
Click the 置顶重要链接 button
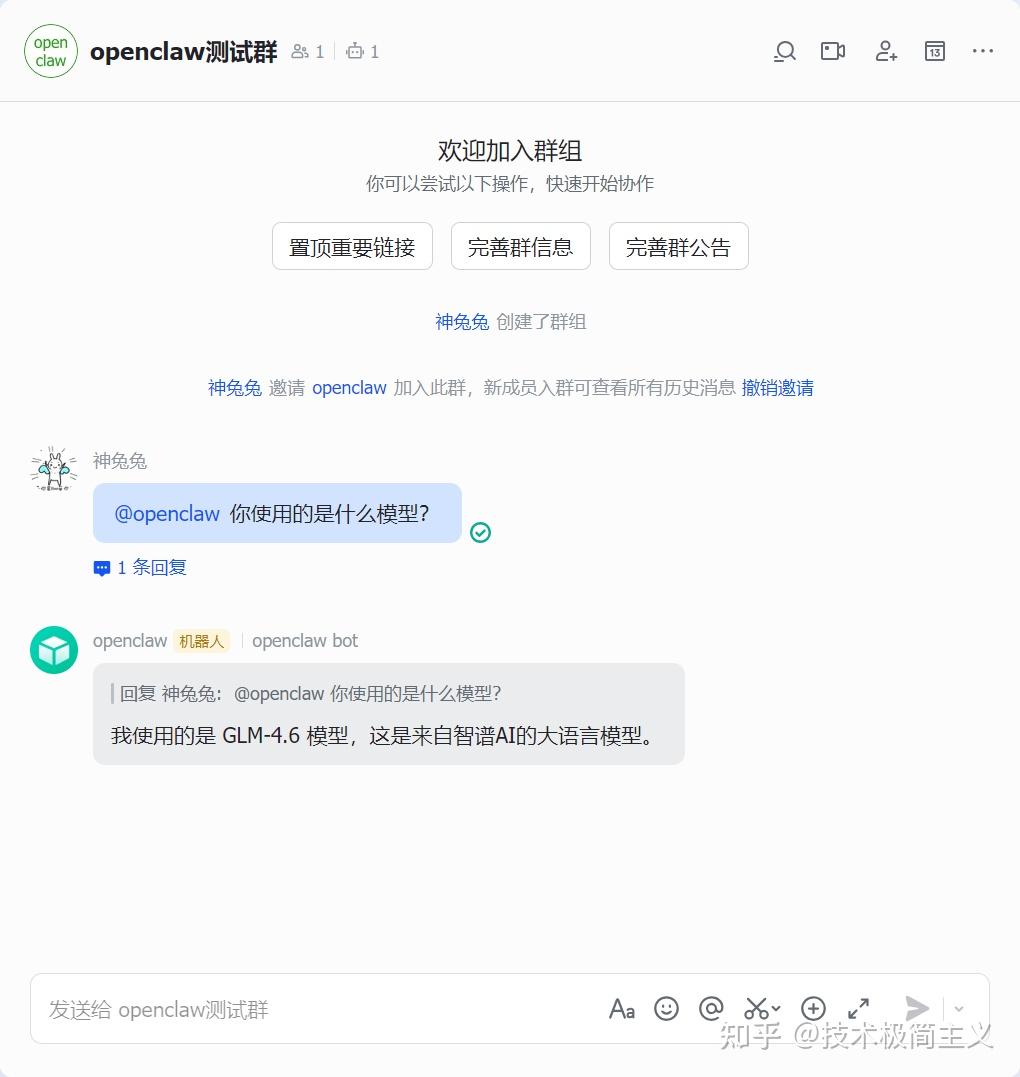tap(352, 247)
